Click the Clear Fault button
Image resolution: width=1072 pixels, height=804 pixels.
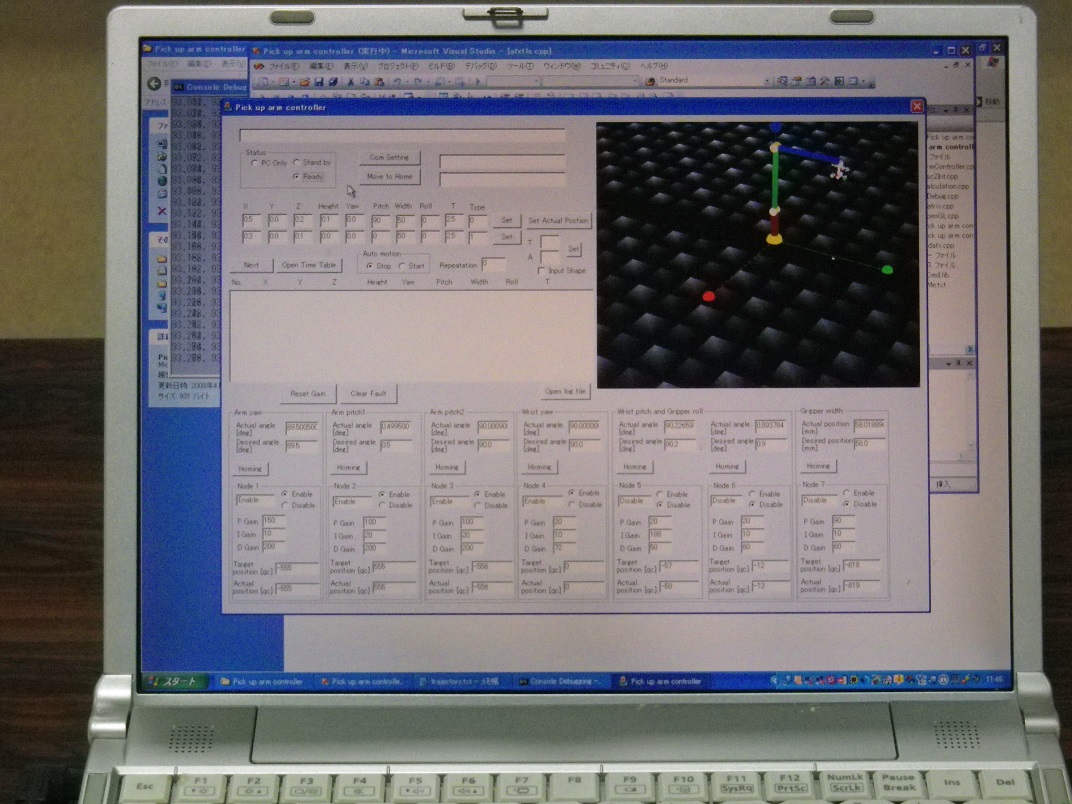click(368, 394)
